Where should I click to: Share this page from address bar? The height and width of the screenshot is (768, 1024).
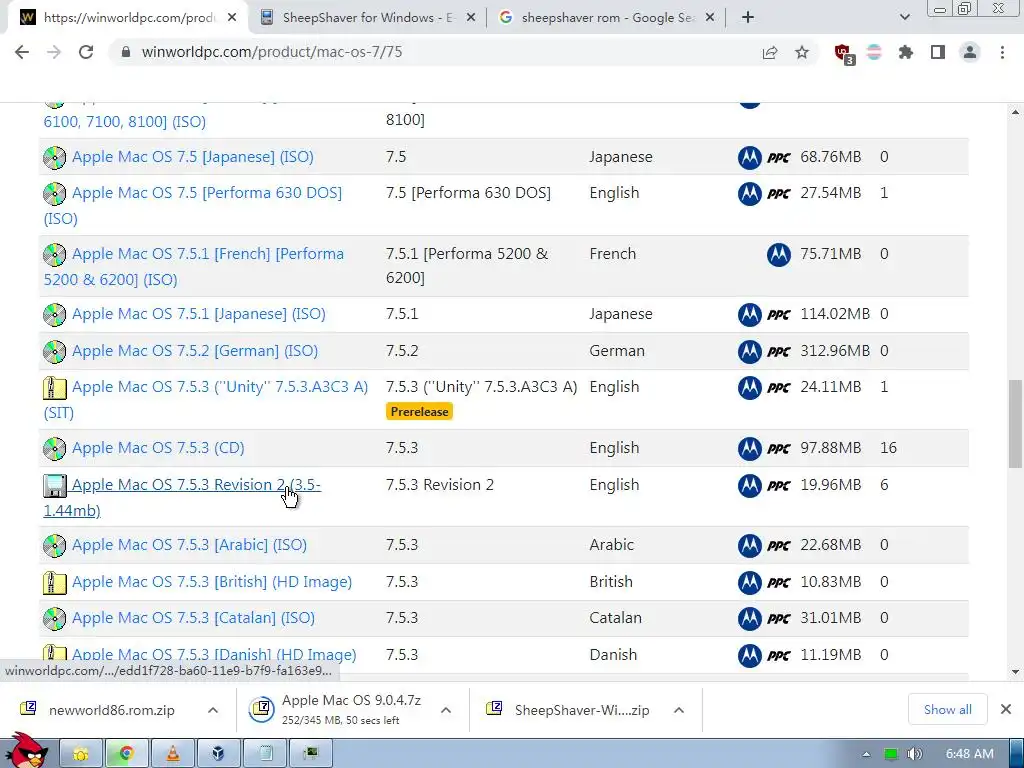(770, 52)
